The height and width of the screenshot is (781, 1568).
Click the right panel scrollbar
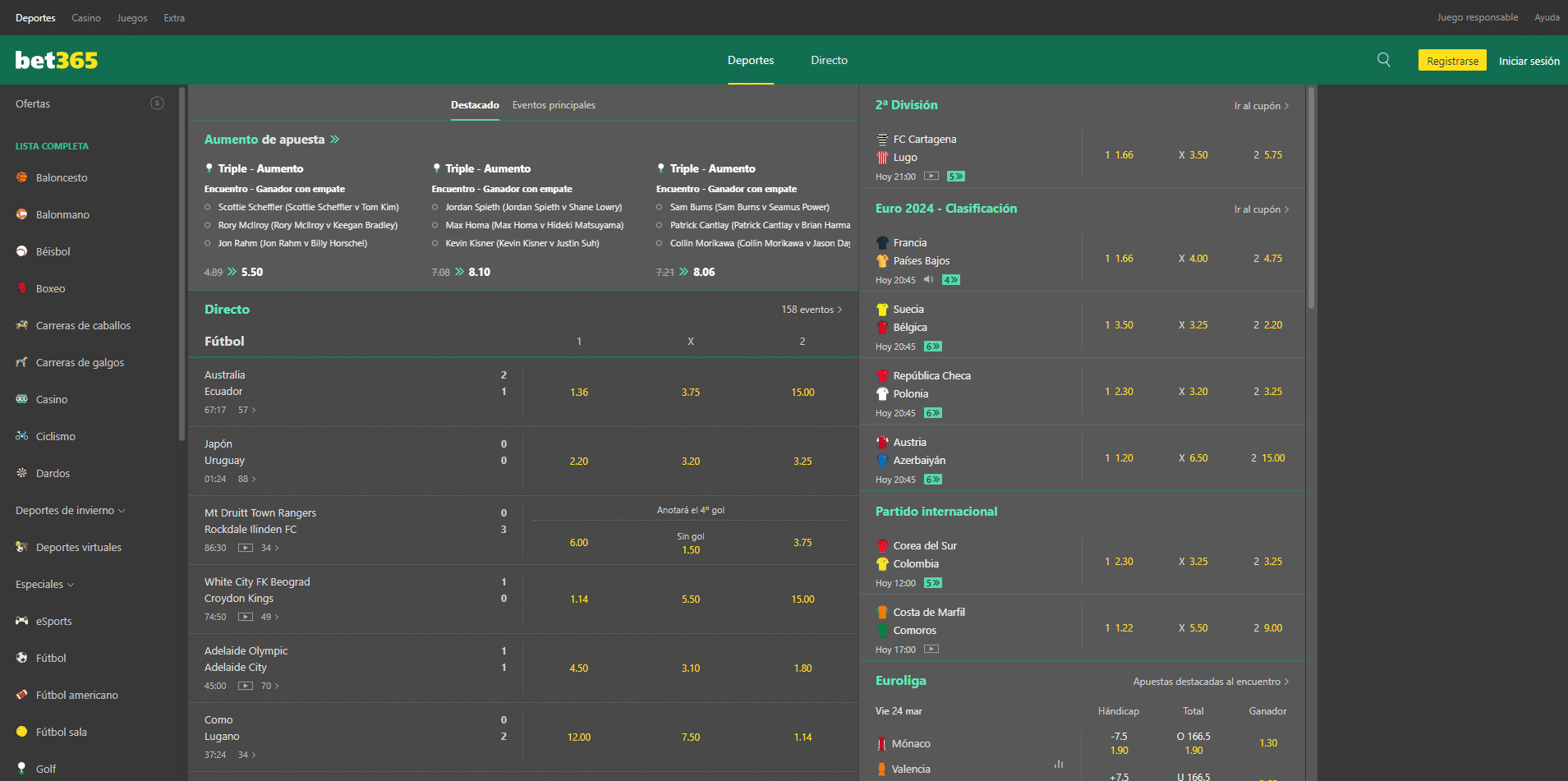tap(1311, 197)
